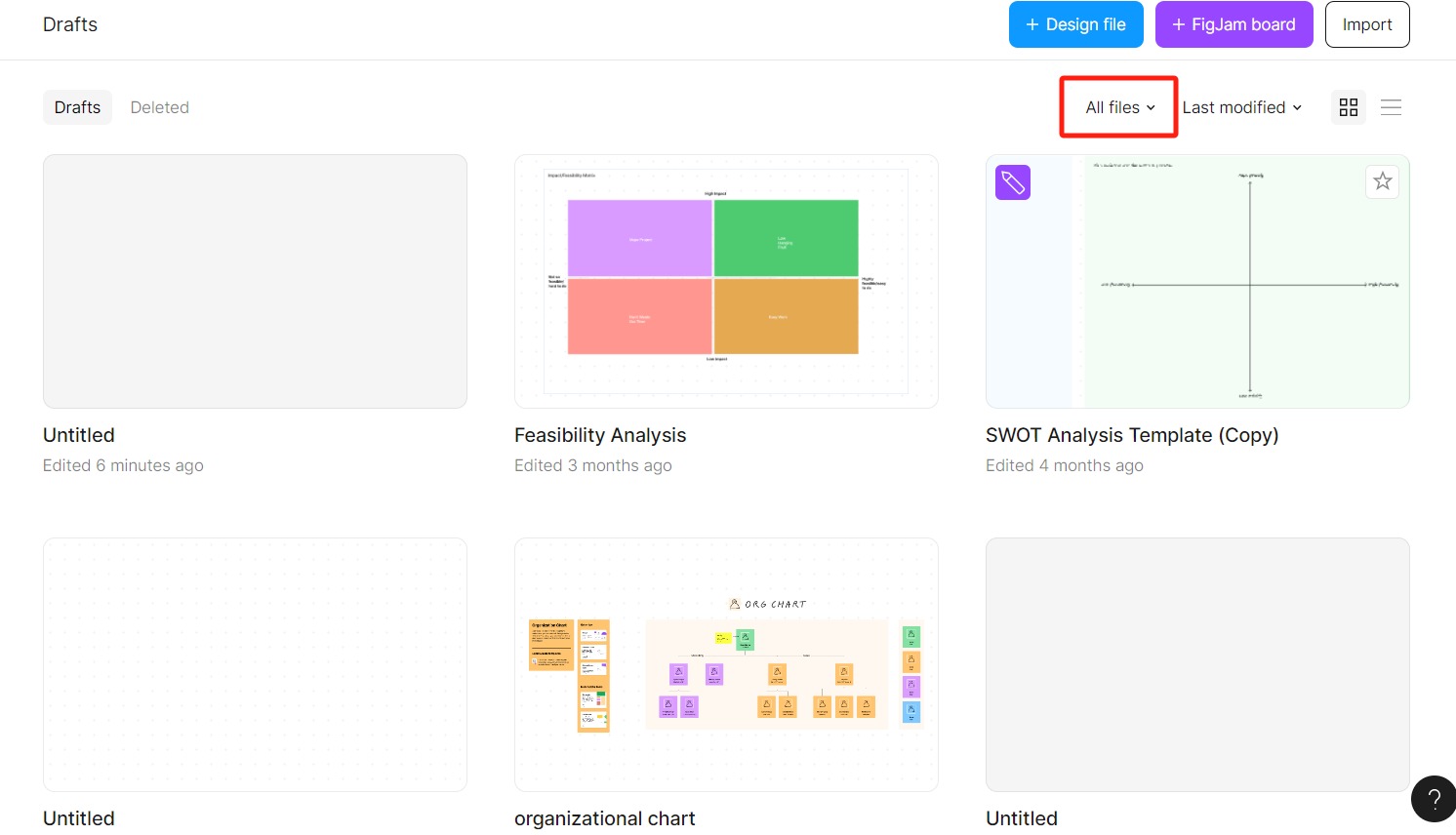Open the Untitled file edited 6 minutes ago
The width and height of the screenshot is (1456, 835).
255,281
